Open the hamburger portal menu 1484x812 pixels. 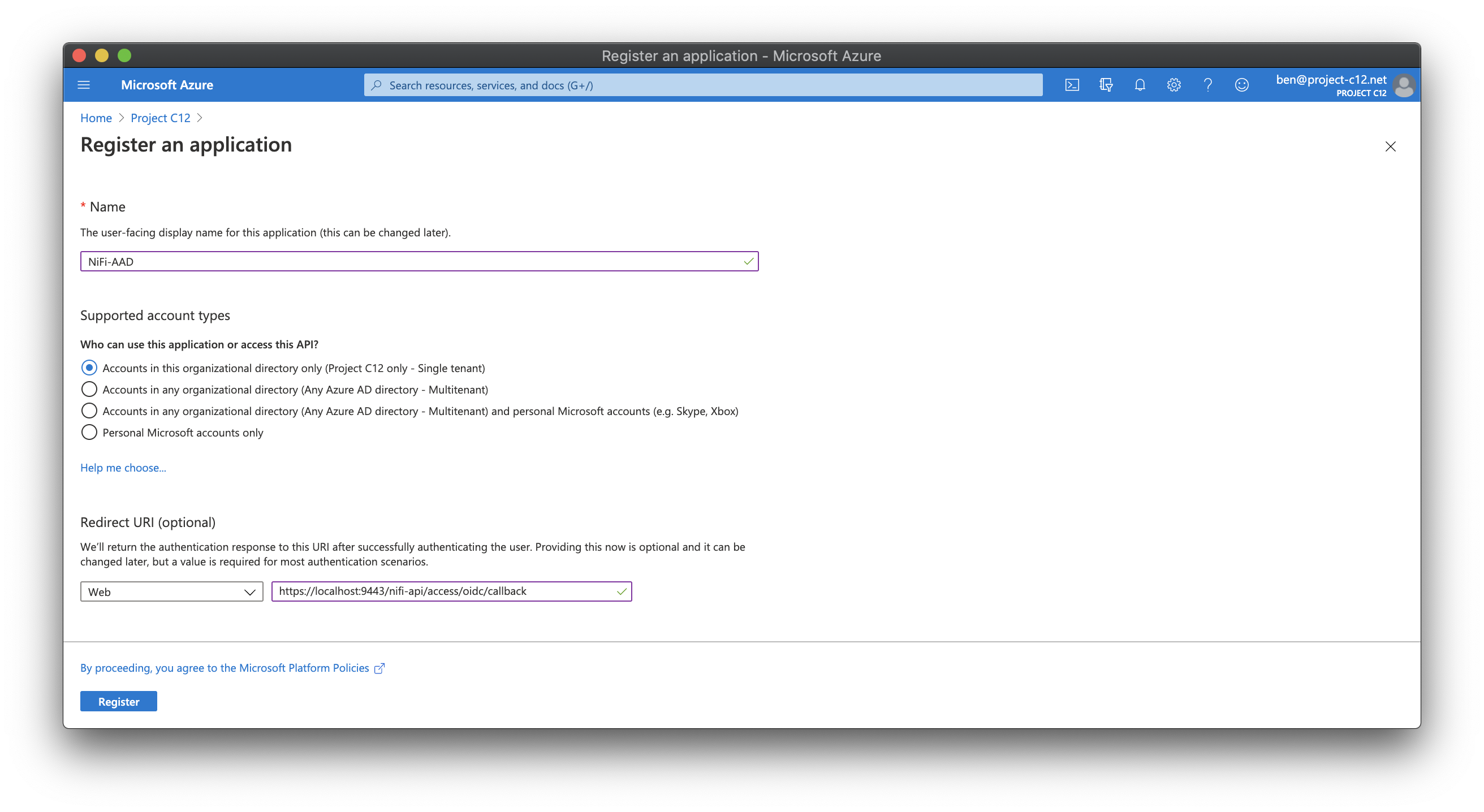pyautogui.click(x=84, y=85)
